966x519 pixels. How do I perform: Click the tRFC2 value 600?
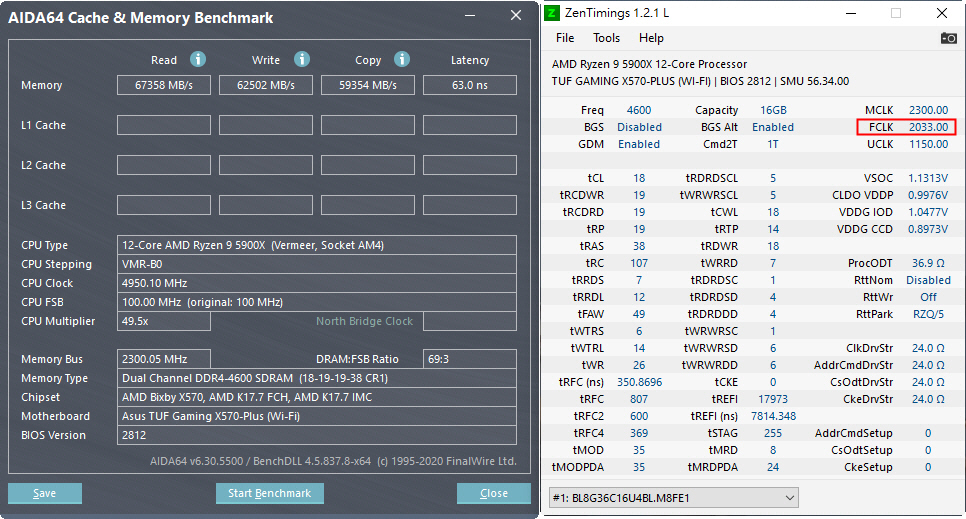(x=639, y=416)
